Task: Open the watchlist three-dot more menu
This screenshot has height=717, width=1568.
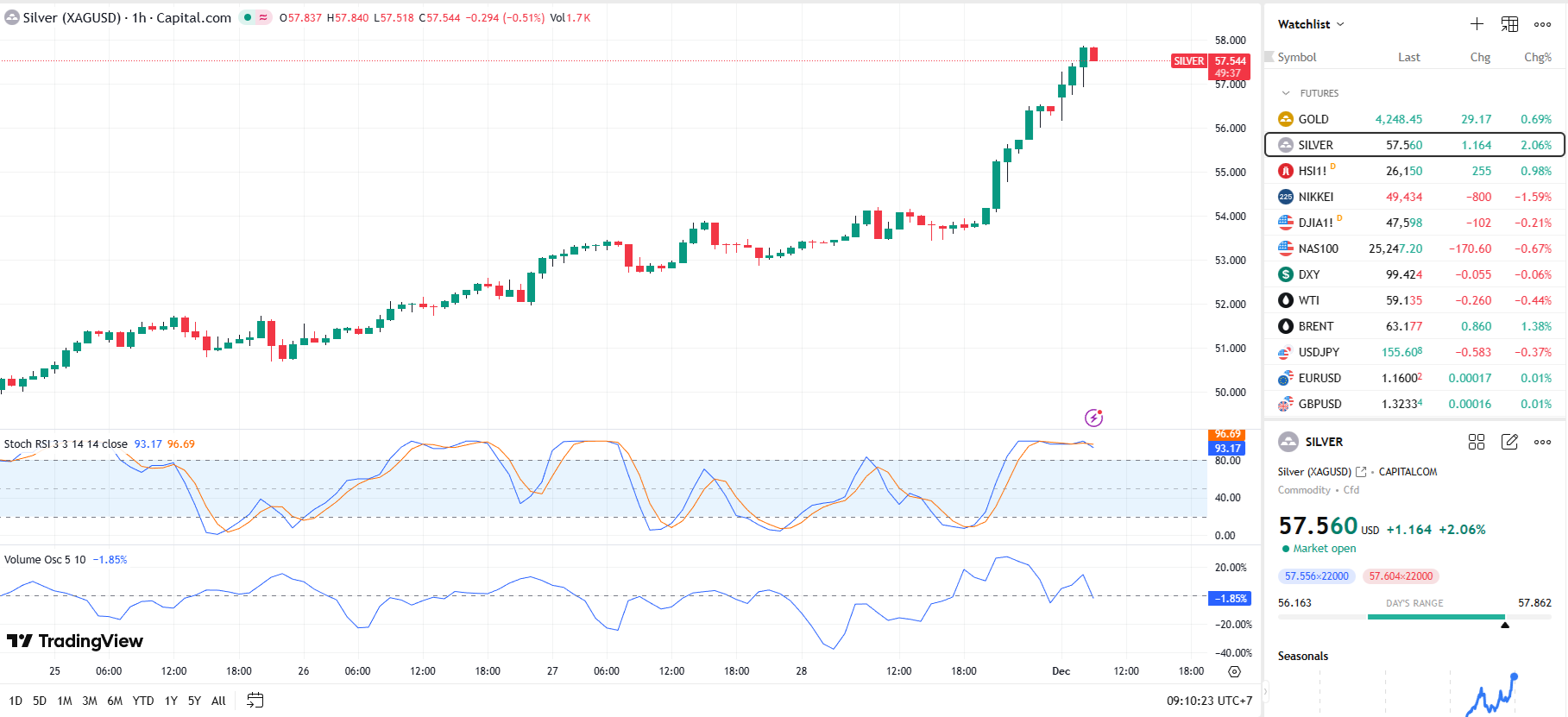Action: click(1542, 24)
